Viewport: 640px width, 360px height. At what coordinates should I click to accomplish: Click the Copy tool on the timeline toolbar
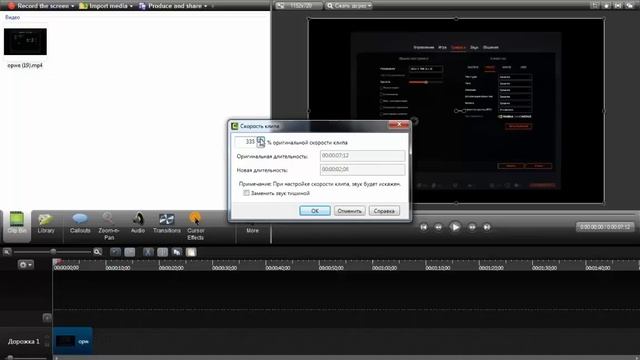(177, 252)
